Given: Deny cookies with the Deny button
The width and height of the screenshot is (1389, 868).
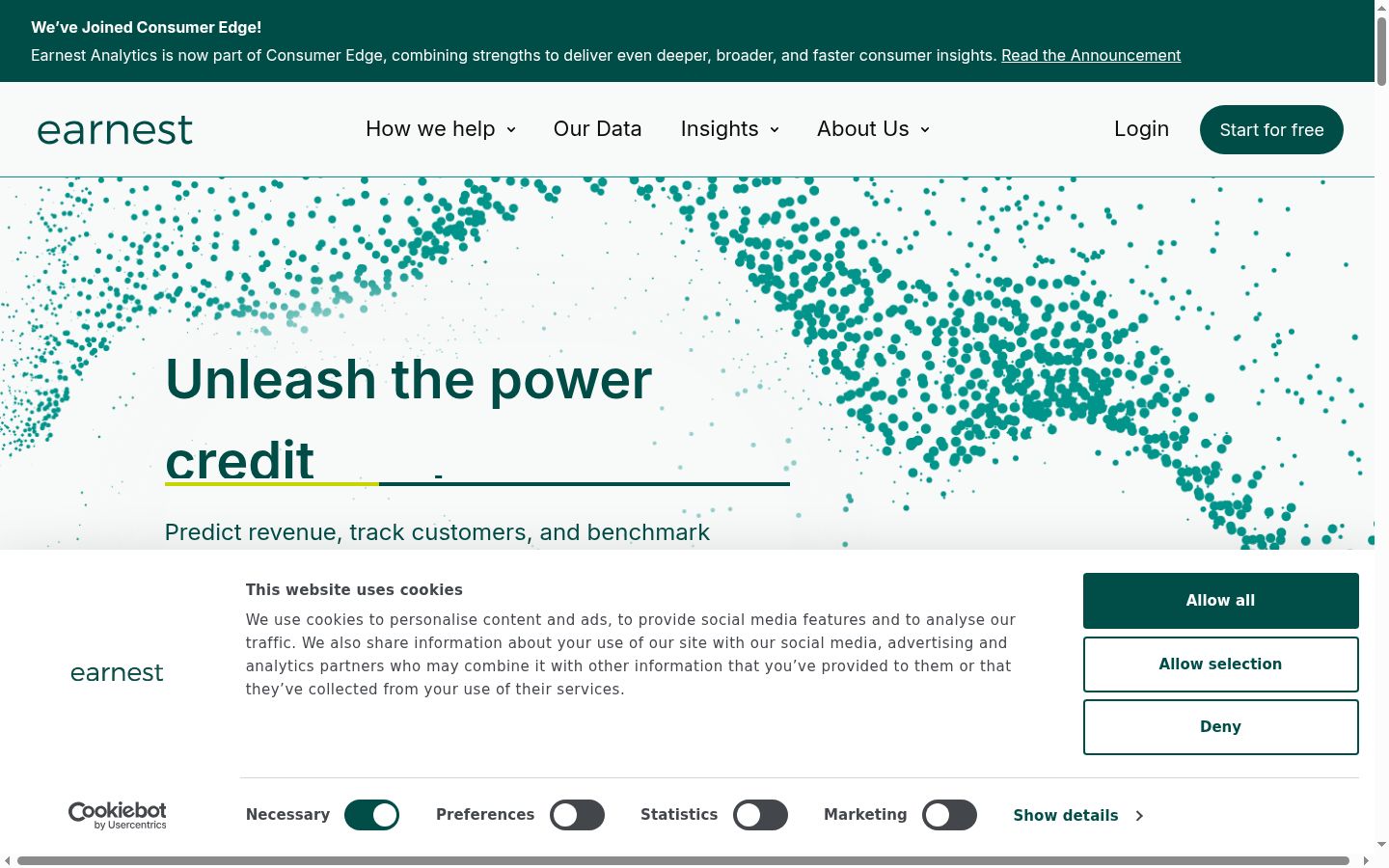Looking at the screenshot, I should (x=1220, y=727).
